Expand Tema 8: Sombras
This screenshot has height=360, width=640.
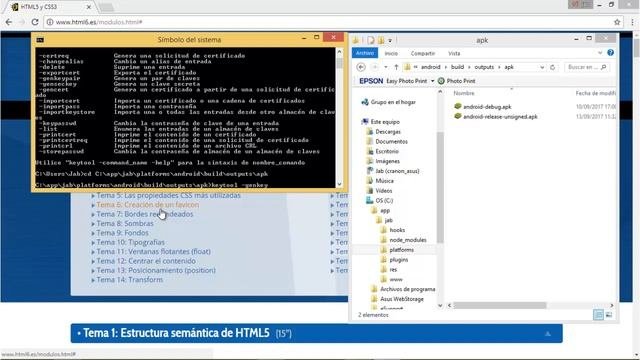[93, 224]
